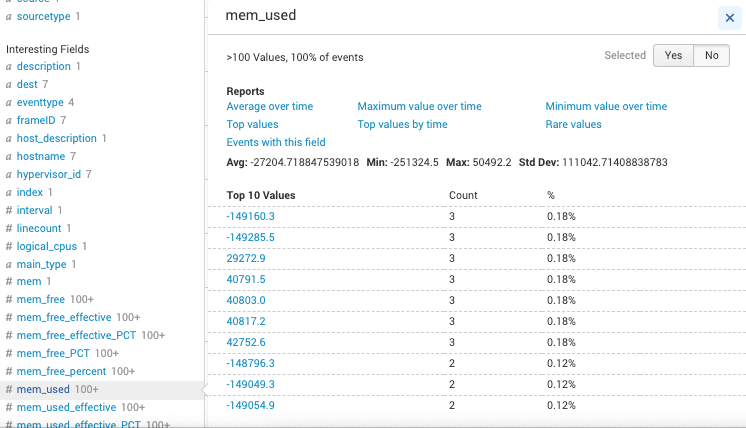Set Selected to Yes

(673, 56)
